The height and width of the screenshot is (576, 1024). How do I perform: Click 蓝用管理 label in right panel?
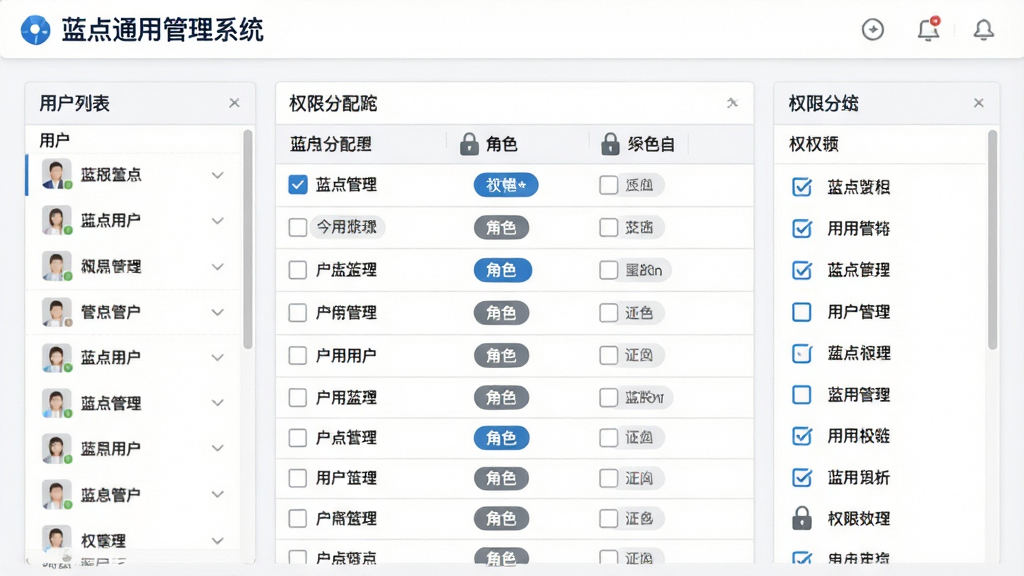tap(859, 394)
